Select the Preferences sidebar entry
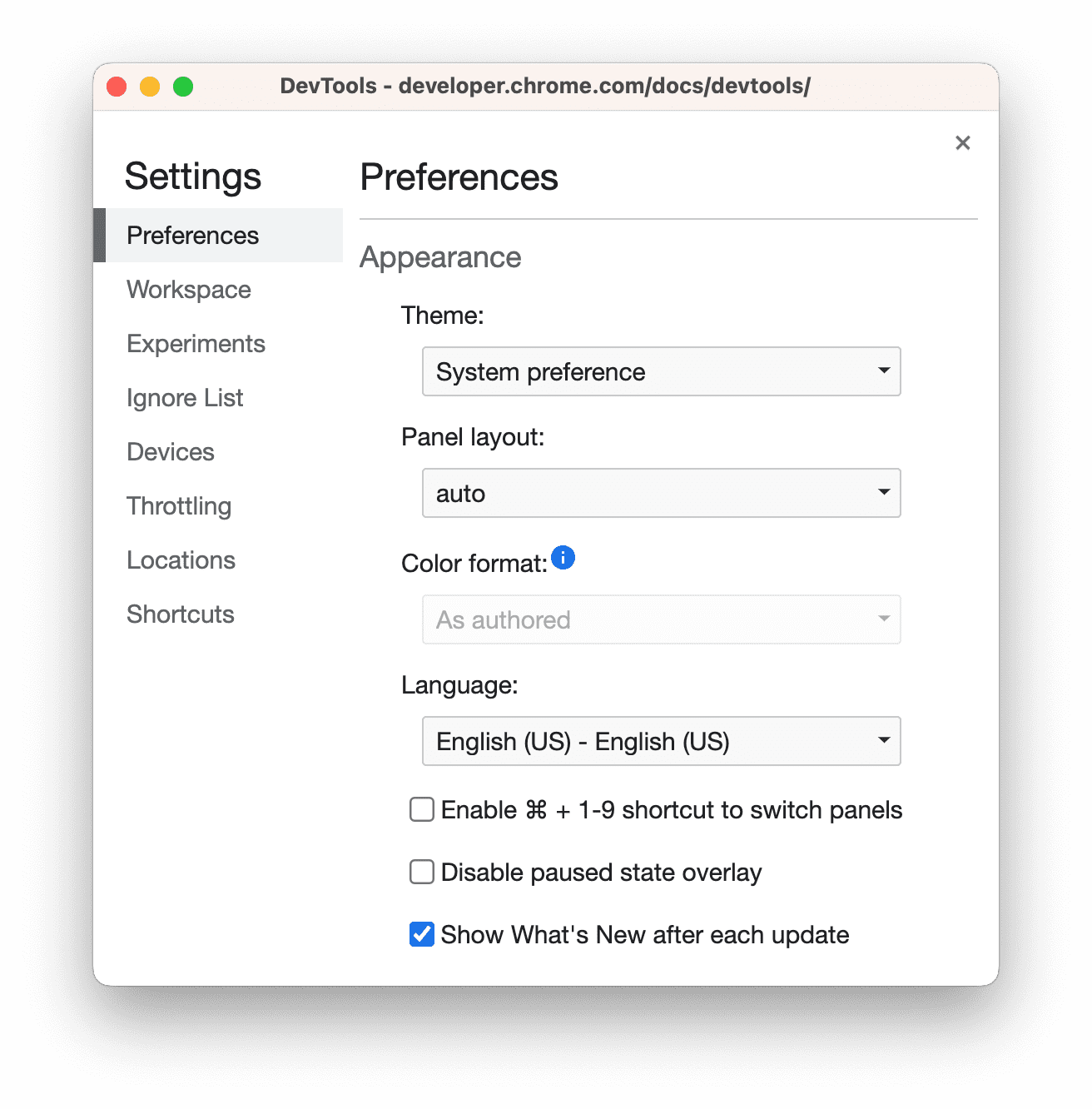The height and width of the screenshot is (1109, 1092). pyautogui.click(x=191, y=235)
